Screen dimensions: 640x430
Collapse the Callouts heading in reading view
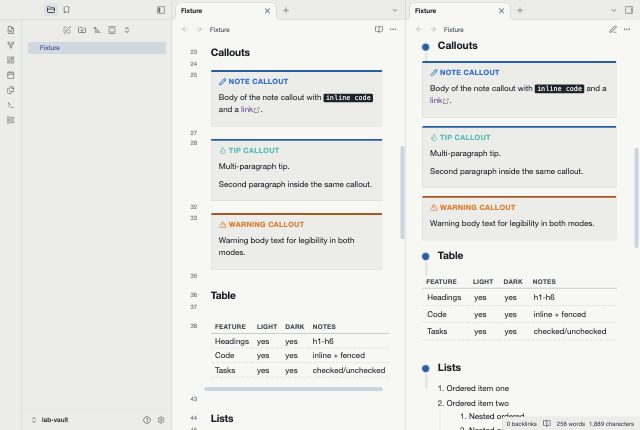click(425, 47)
